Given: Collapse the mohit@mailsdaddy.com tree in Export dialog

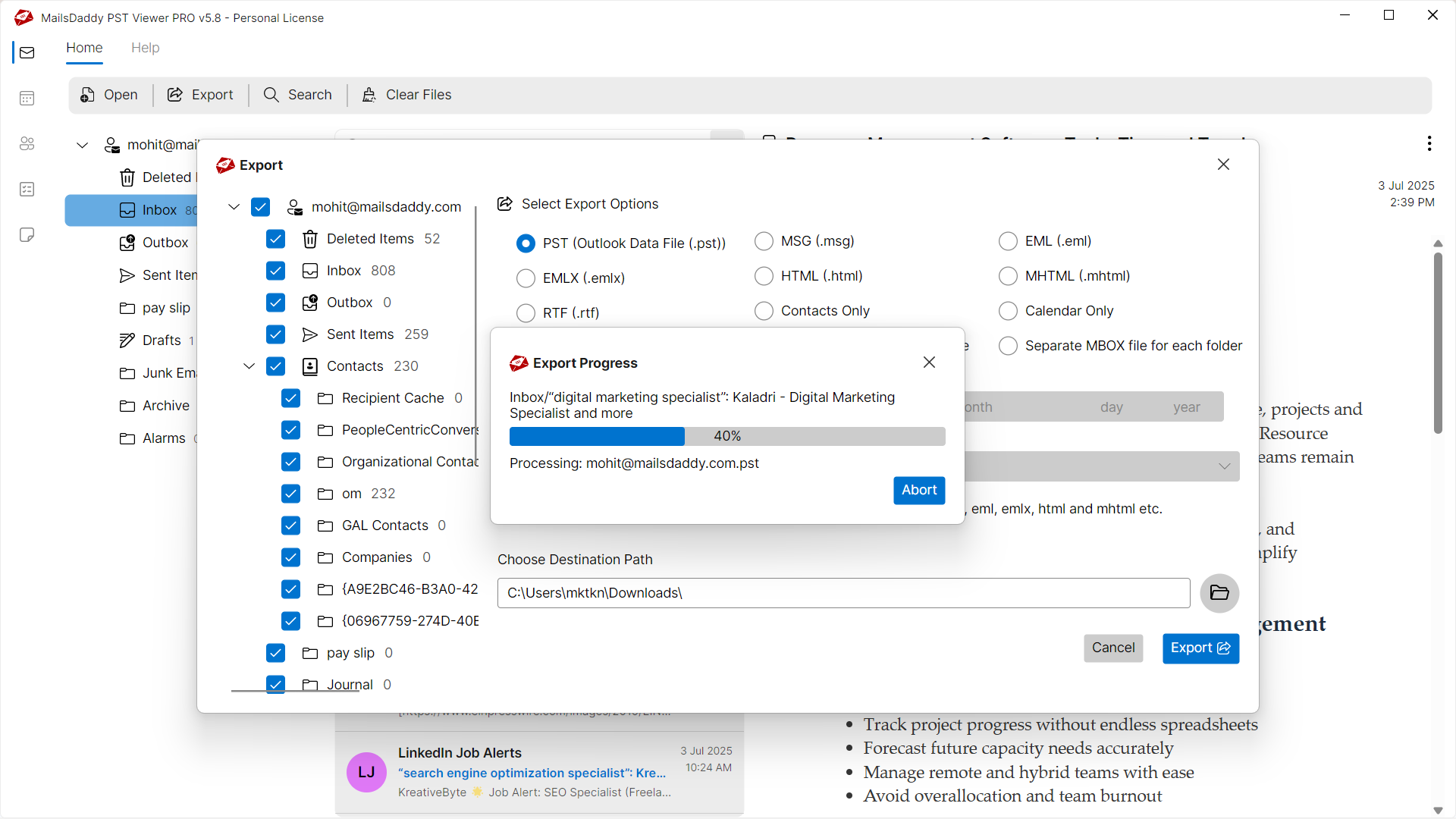Looking at the screenshot, I should (x=234, y=207).
